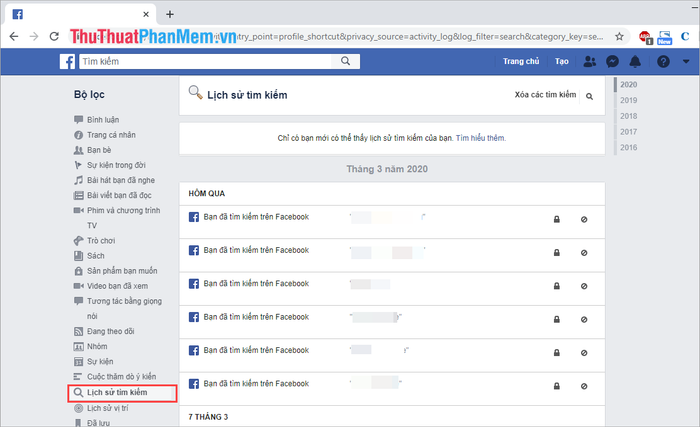Viewport: 700px width, 427px height.
Task: Click the delete circle icon on the second search entry
Action: coord(584,253)
